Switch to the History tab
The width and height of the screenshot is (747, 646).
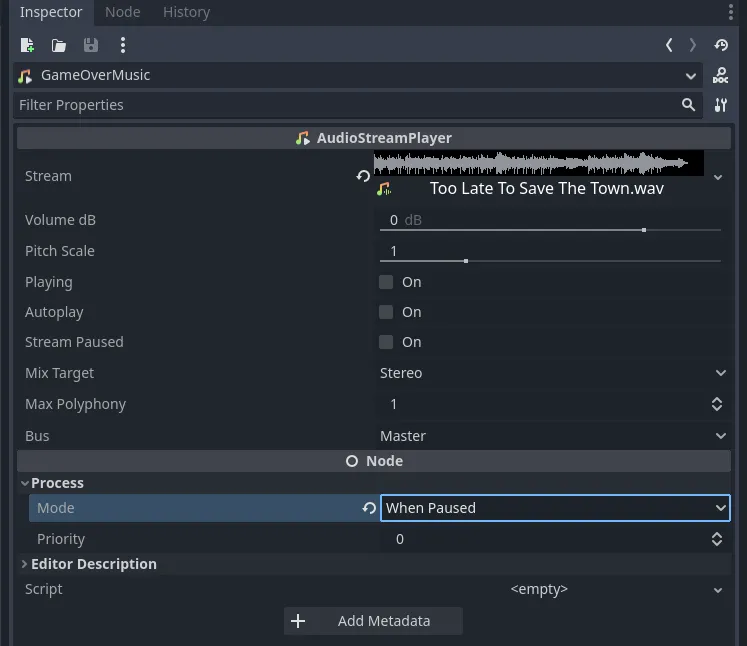(x=186, y=12)
